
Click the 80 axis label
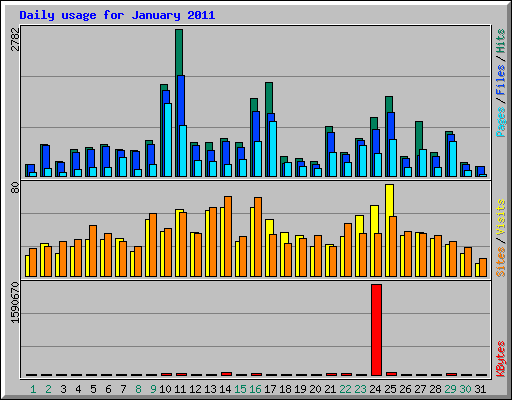click(x=15, y=188)
